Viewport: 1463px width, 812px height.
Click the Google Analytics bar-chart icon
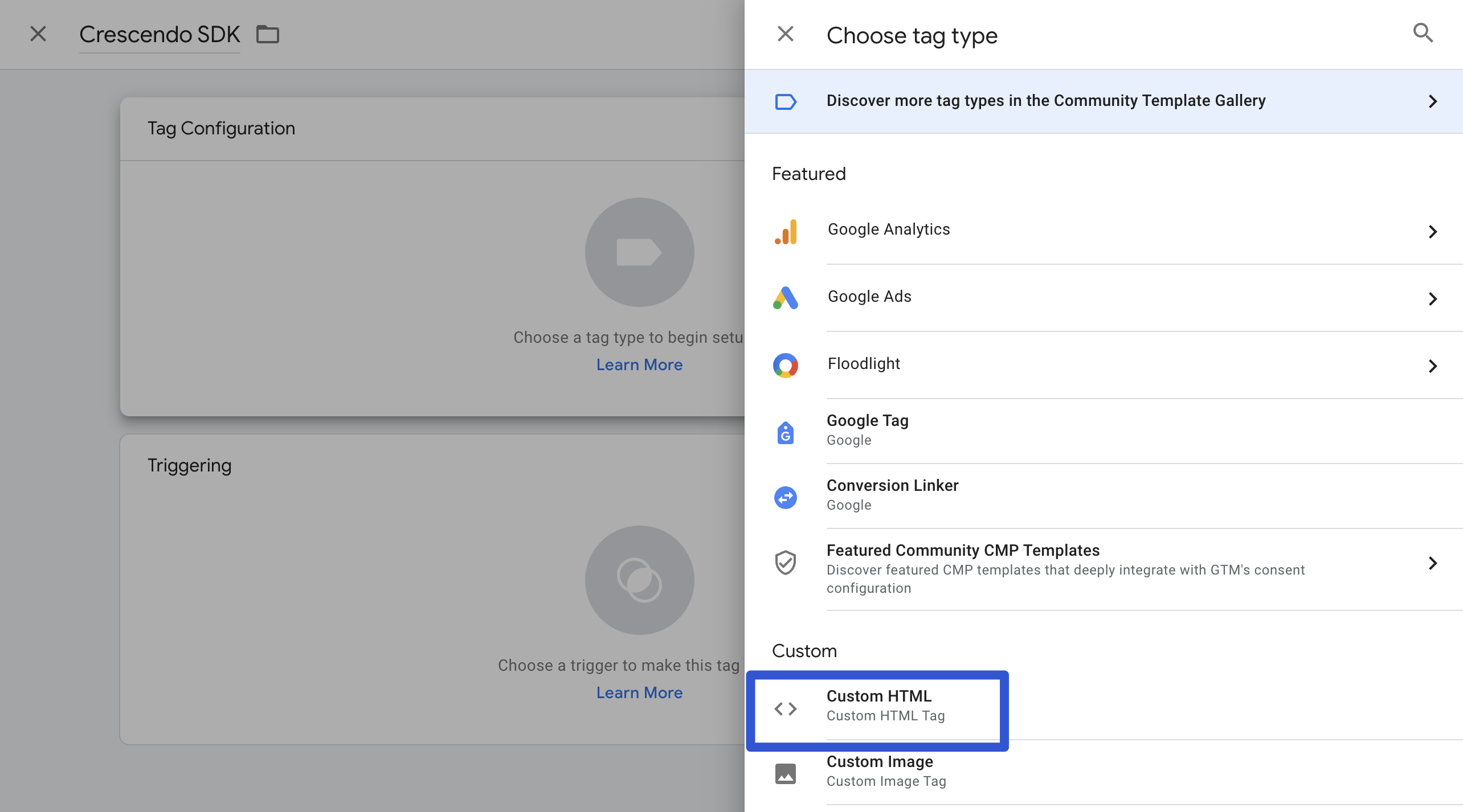click(786, 232)
